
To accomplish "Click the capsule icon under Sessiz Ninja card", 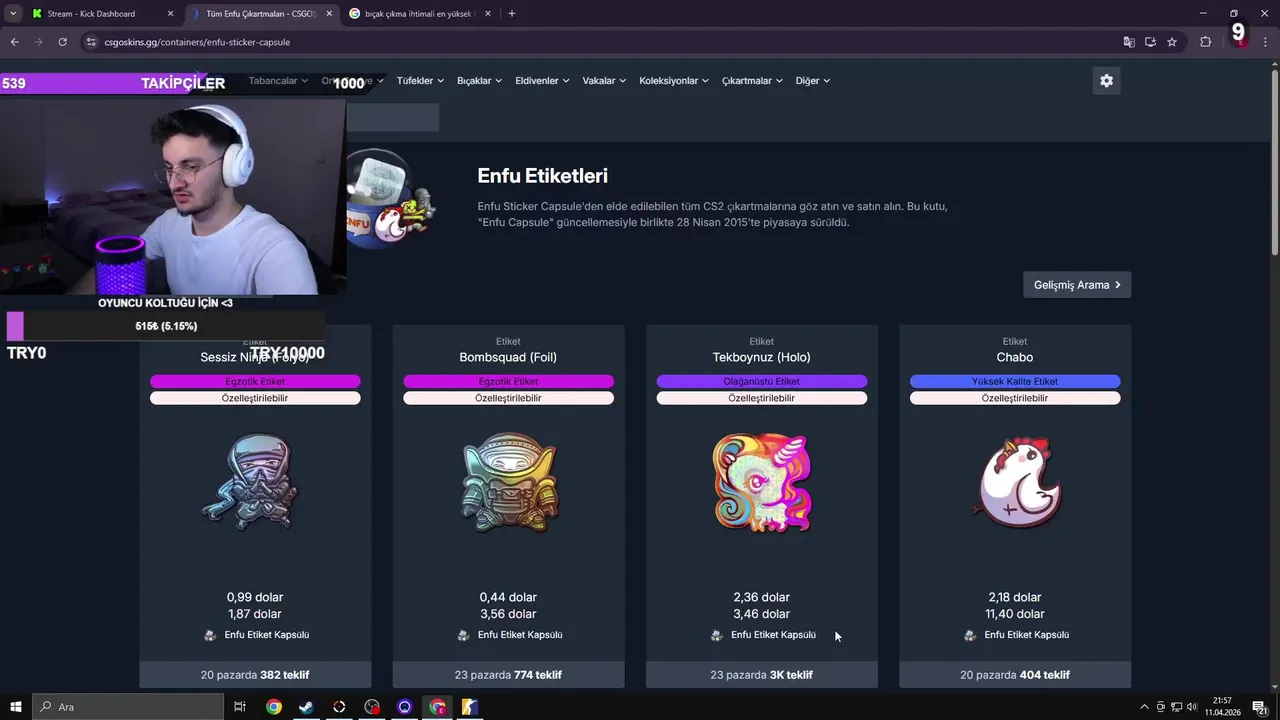I will 210,635.
